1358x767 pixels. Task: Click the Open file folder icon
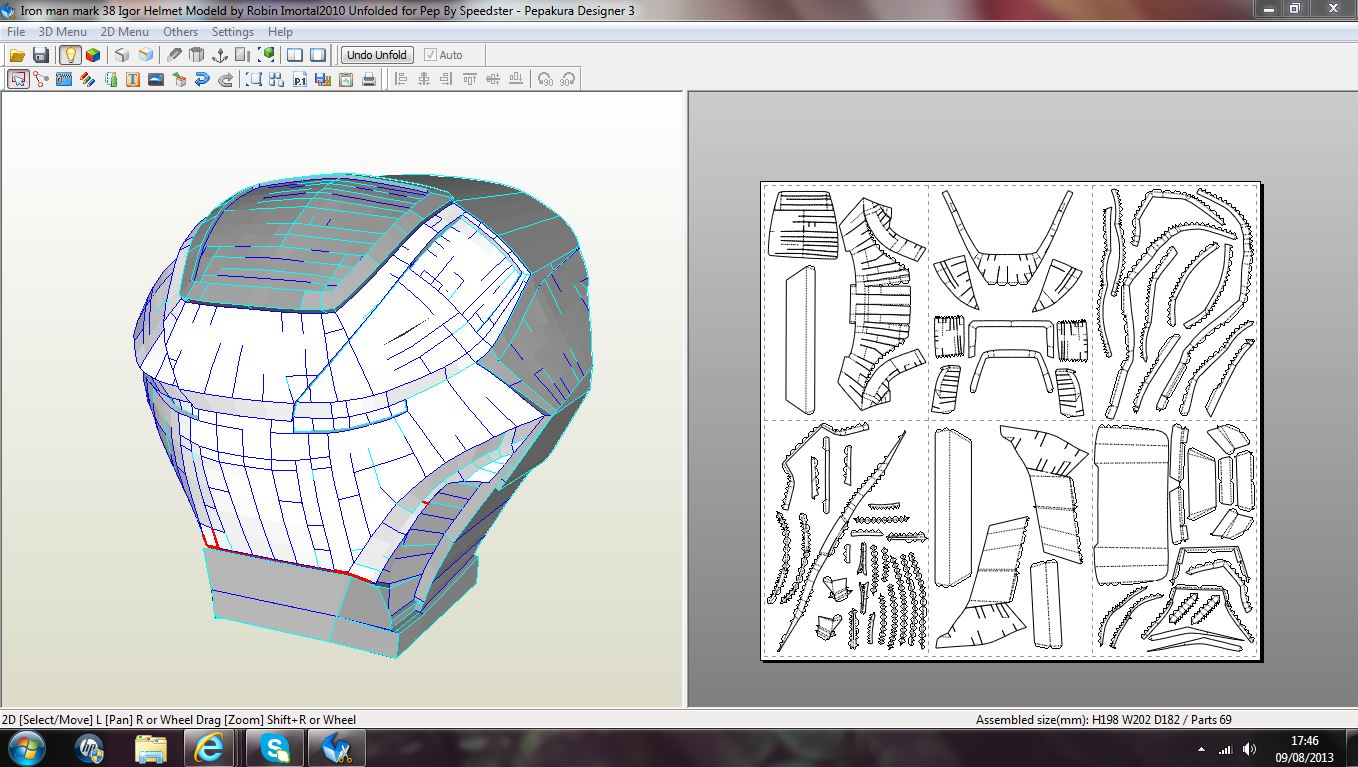(x=17, y=55)
